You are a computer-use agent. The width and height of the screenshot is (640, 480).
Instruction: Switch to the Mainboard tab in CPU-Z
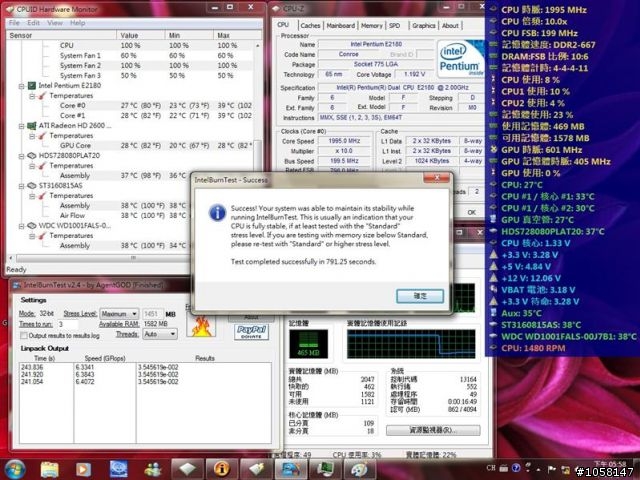click(341, 26)
